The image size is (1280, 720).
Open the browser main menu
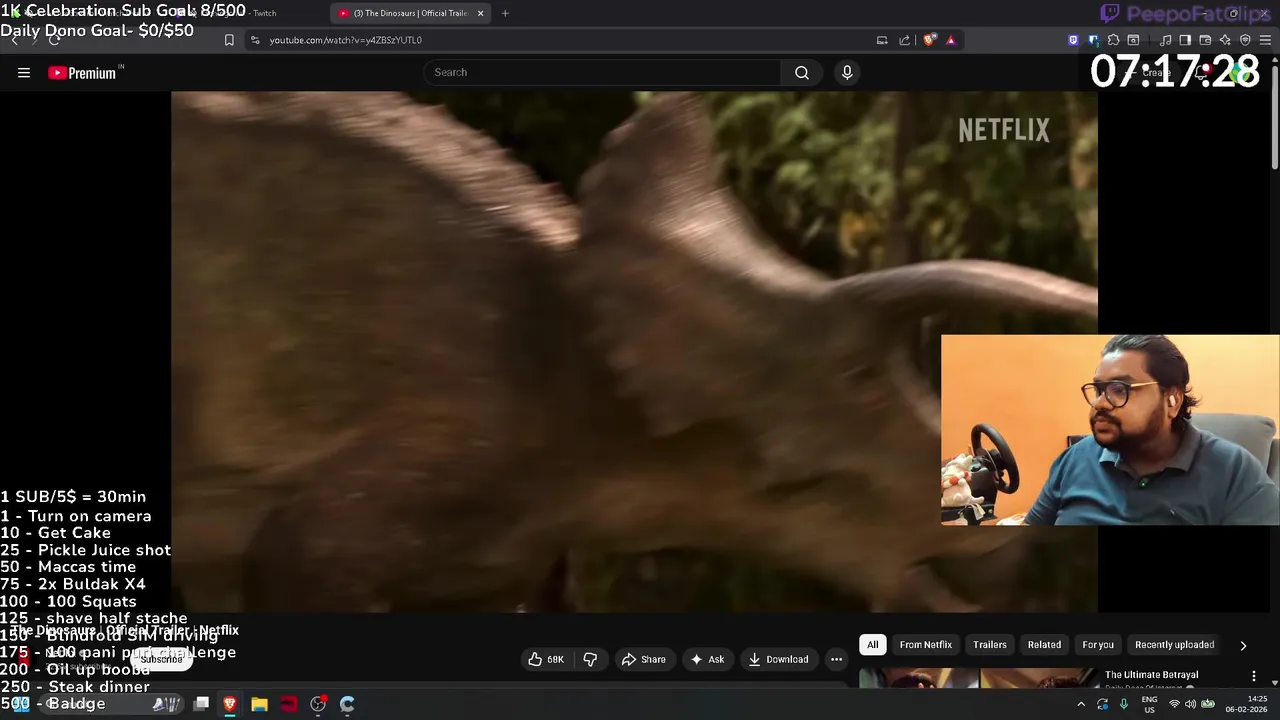click(x=1265, y=40)
